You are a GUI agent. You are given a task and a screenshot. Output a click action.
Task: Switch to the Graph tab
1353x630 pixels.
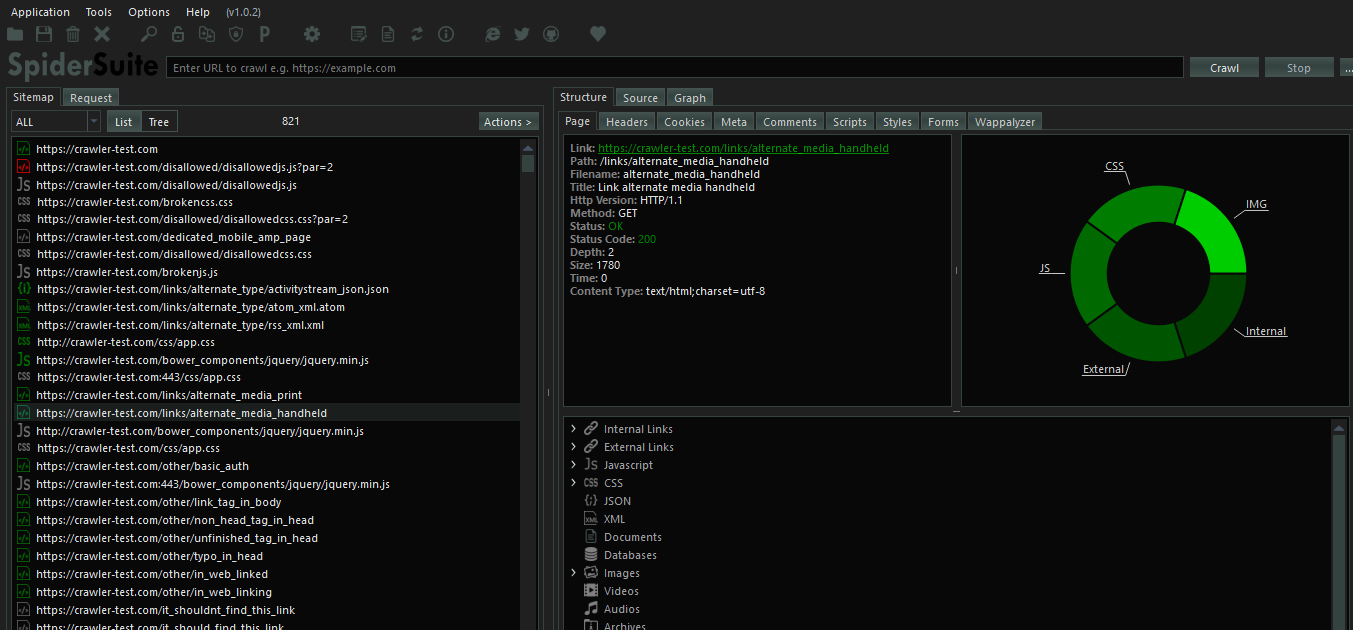[690, 98]
